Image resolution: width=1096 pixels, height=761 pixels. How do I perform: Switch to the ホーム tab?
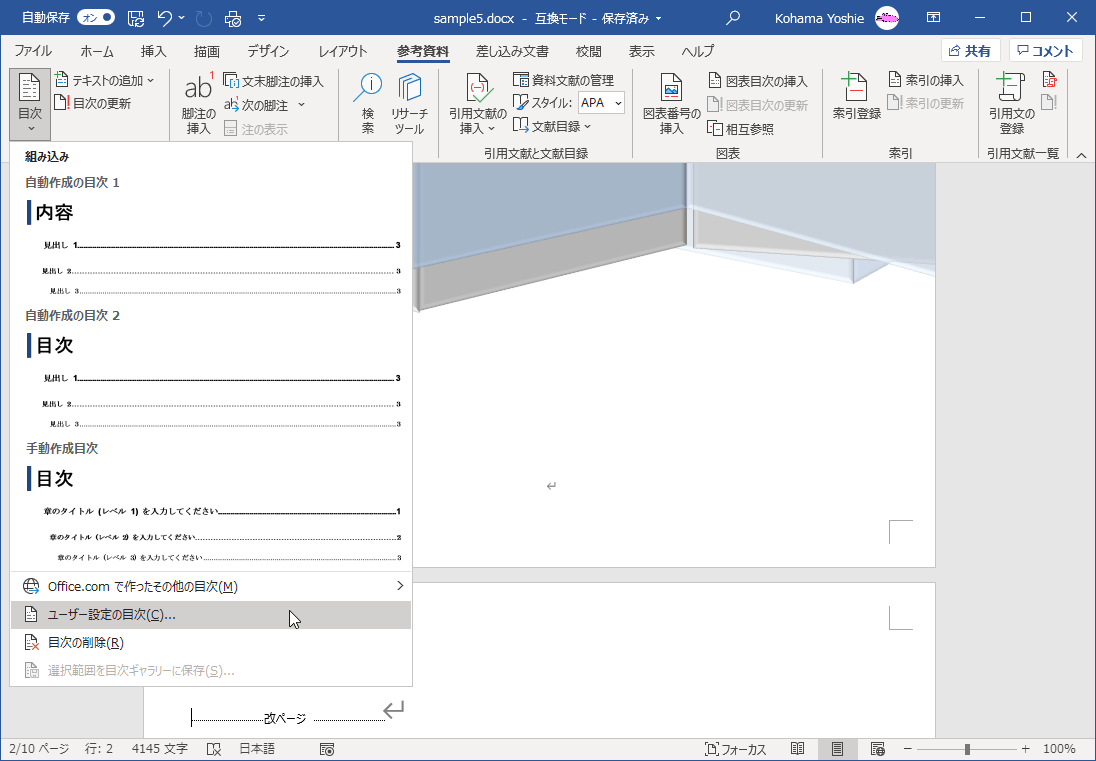coord(96,51)
